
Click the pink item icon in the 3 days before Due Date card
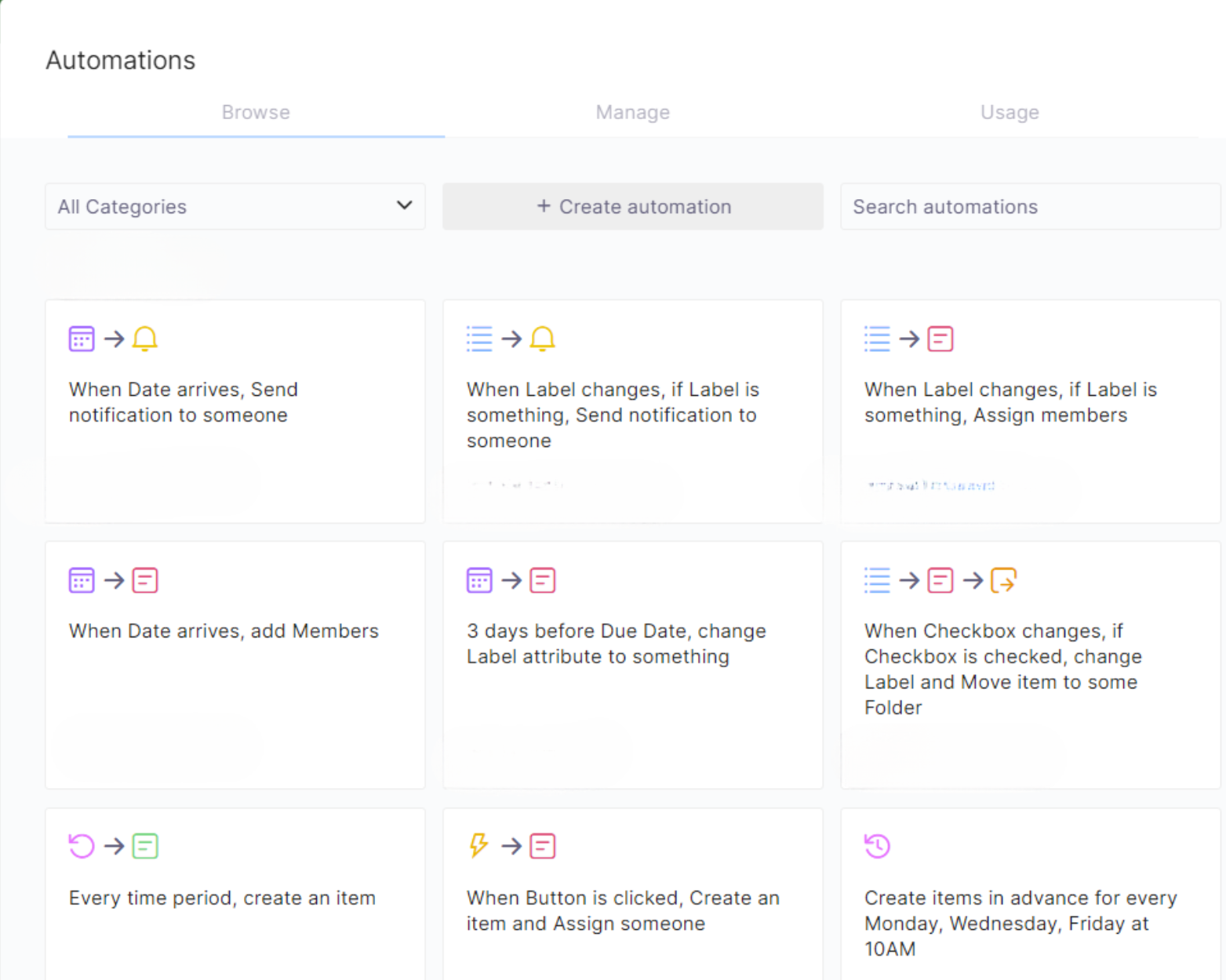click(x=542, y=580)
